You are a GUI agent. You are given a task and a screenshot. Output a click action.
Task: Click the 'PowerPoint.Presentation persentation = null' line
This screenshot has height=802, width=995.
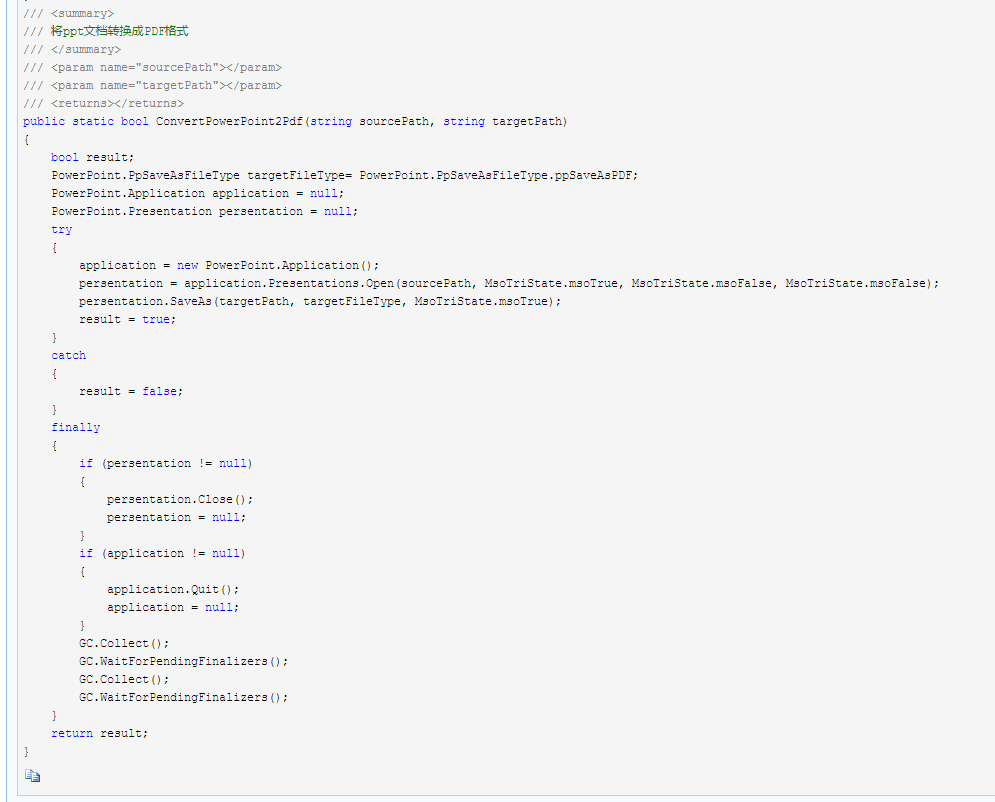coord(205,211)
